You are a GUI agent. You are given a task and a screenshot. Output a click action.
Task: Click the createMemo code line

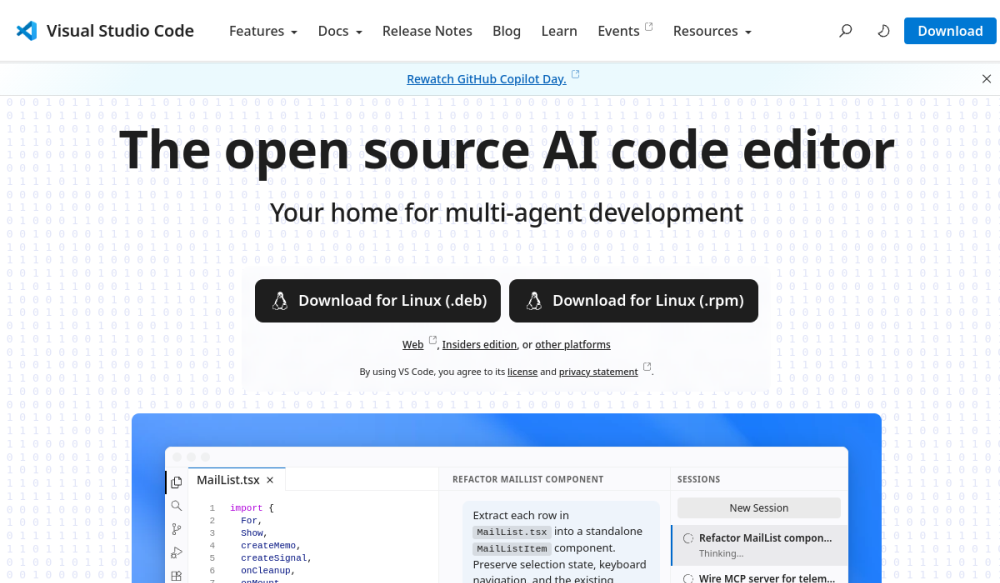click(270, 545)
